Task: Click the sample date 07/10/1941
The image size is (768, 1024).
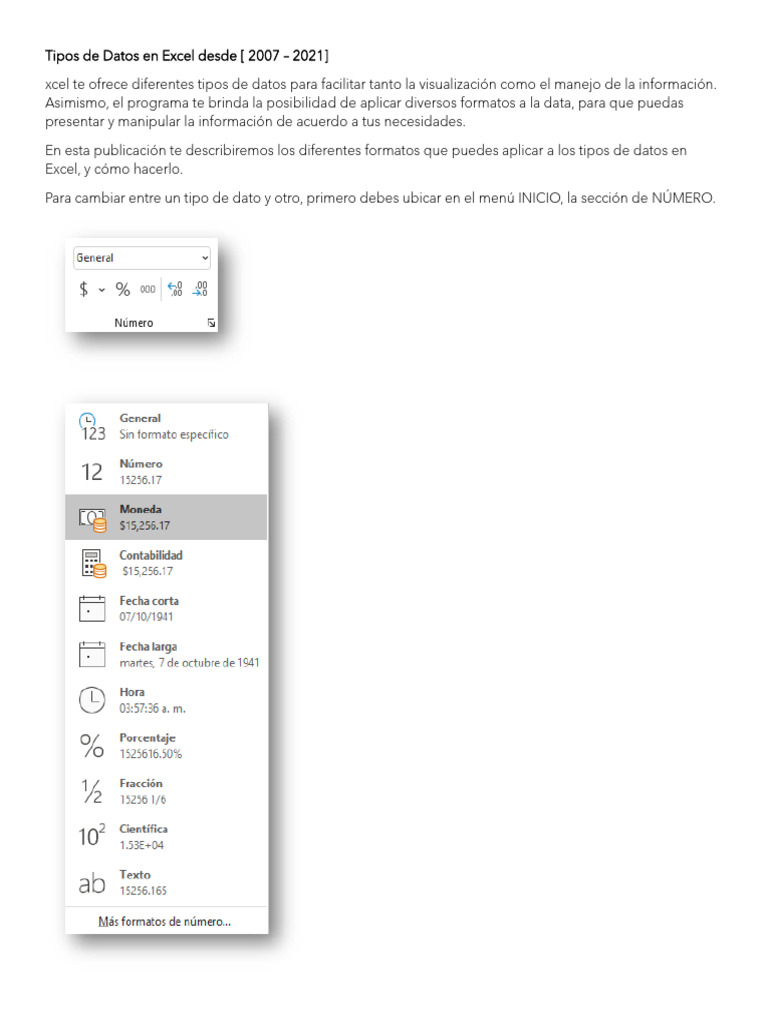Action: coord(146,616)
